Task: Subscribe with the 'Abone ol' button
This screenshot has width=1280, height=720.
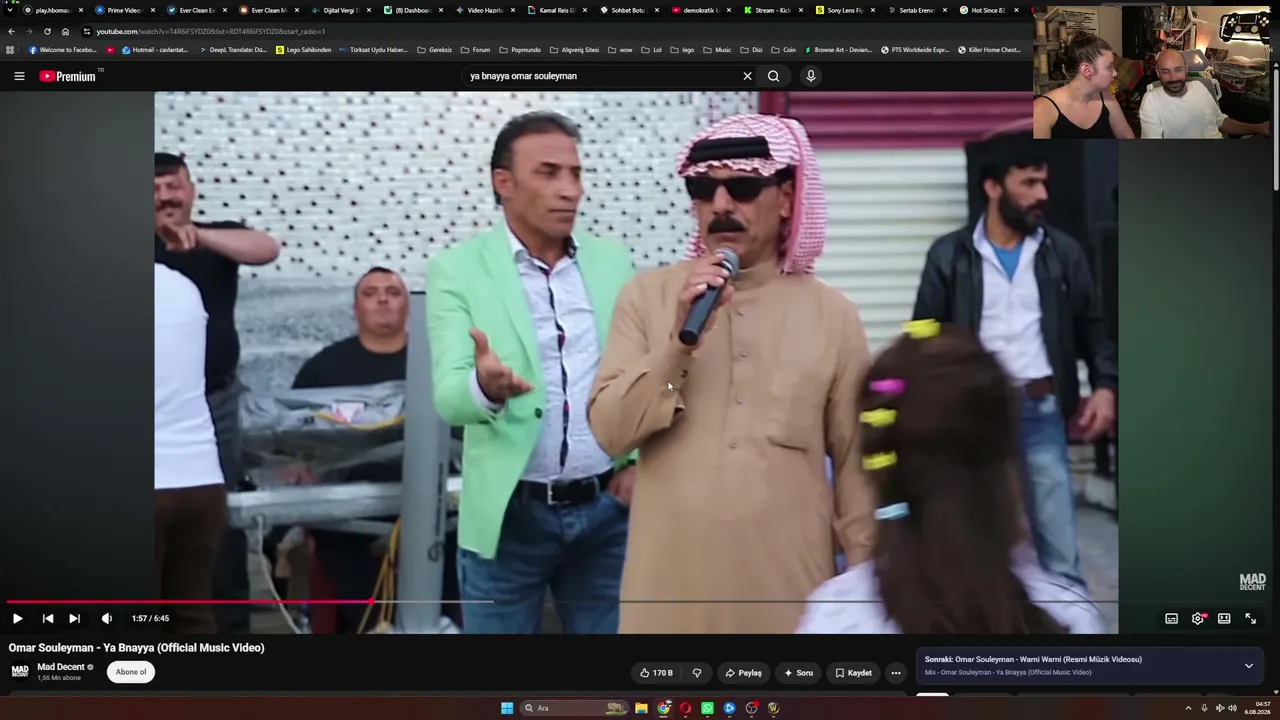Action: pyautogui.click(x=131, y=672)
